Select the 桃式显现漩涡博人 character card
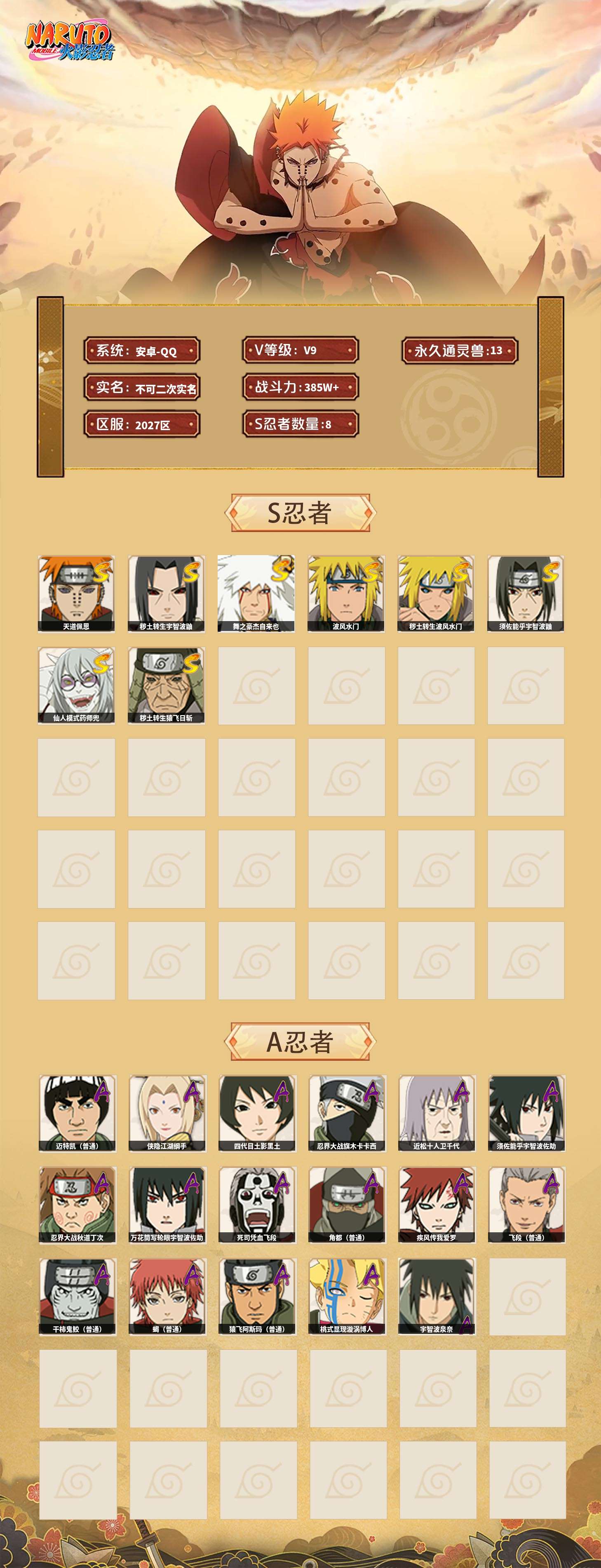Image resolution: width=601 pixels, height=1568 pixels. (x=347, y=1297)
